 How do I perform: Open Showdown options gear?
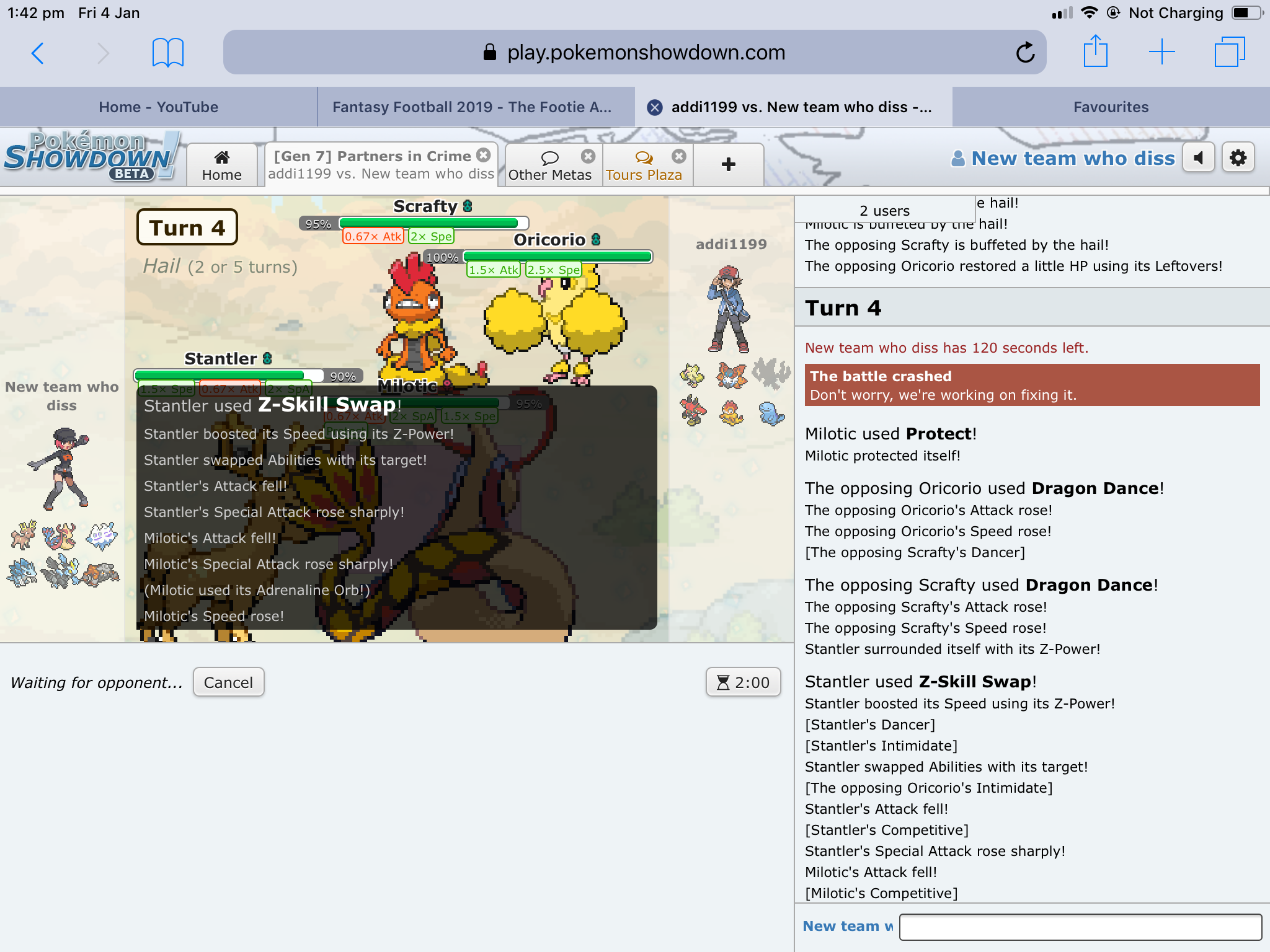point(1238,158)
